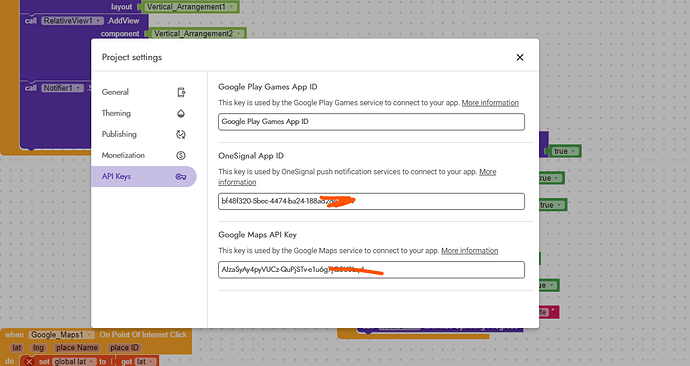This screenshot has width=690, height=366.
Task: Expand the RelativeView1 component dropdown
Action: pos(98,21)
